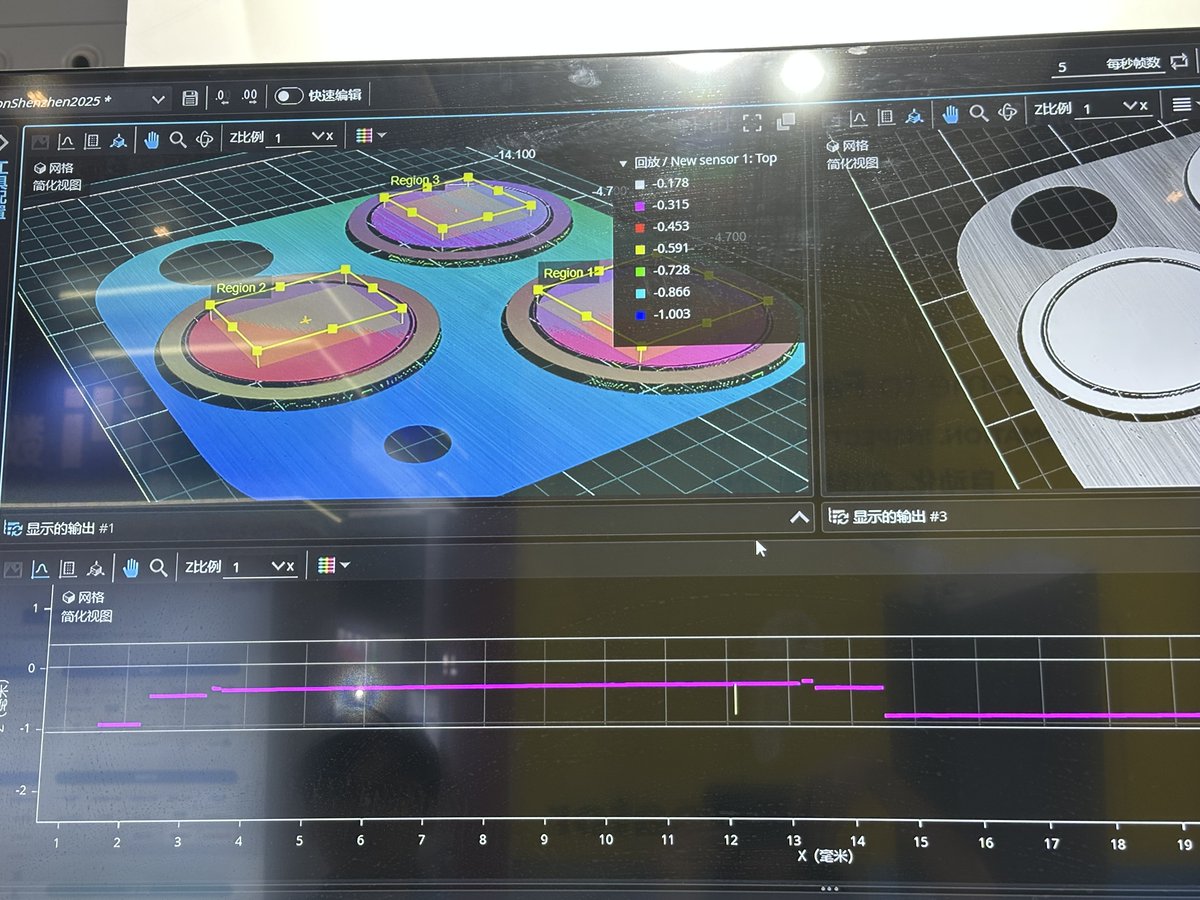The height and width of the screenshot is (900, 1200).
Task: Click the -0.315 purple legend swatch
Action: click(x=640, y=205)
